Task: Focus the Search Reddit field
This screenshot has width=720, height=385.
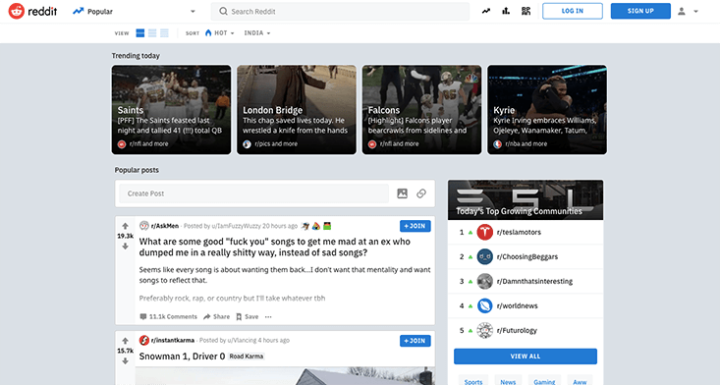Action: pyautogui.click(x=340, y=11)
